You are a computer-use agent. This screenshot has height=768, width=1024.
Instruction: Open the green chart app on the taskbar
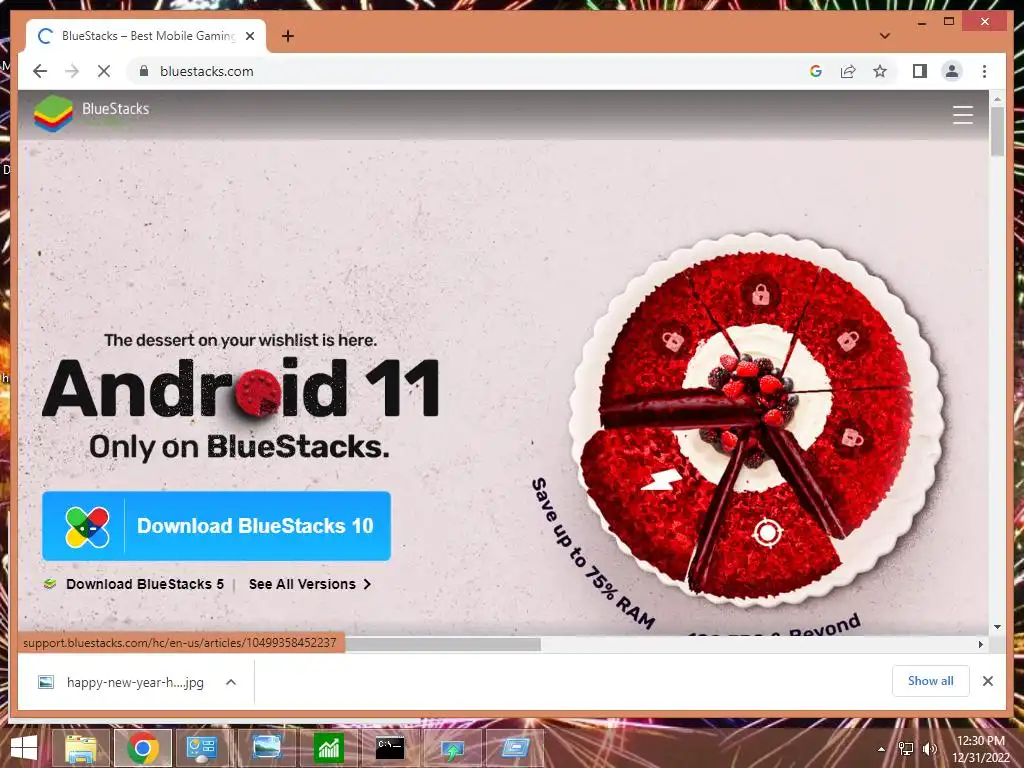(x=328, y=748)
